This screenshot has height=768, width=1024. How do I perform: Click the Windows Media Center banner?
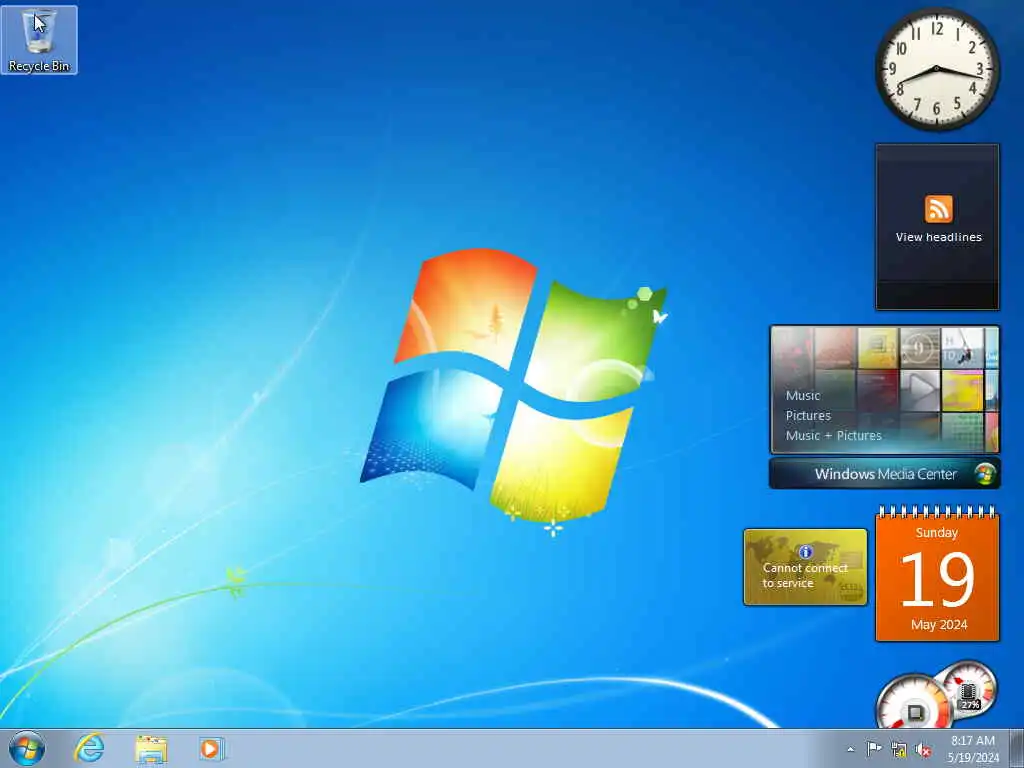[x=884, y=473]
